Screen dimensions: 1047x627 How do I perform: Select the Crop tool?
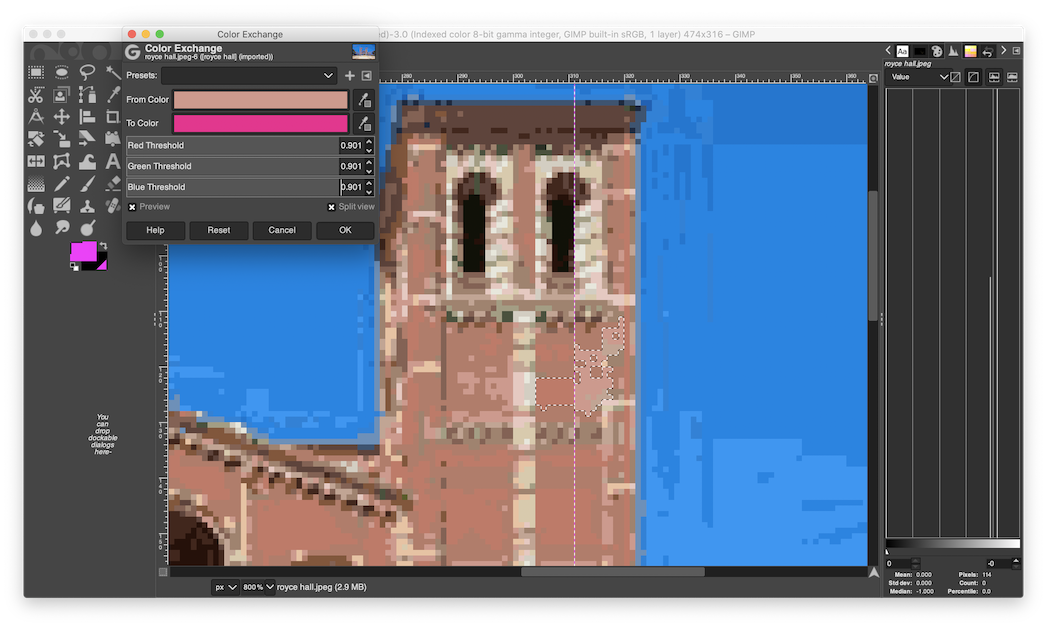click(x=112, y=117)
